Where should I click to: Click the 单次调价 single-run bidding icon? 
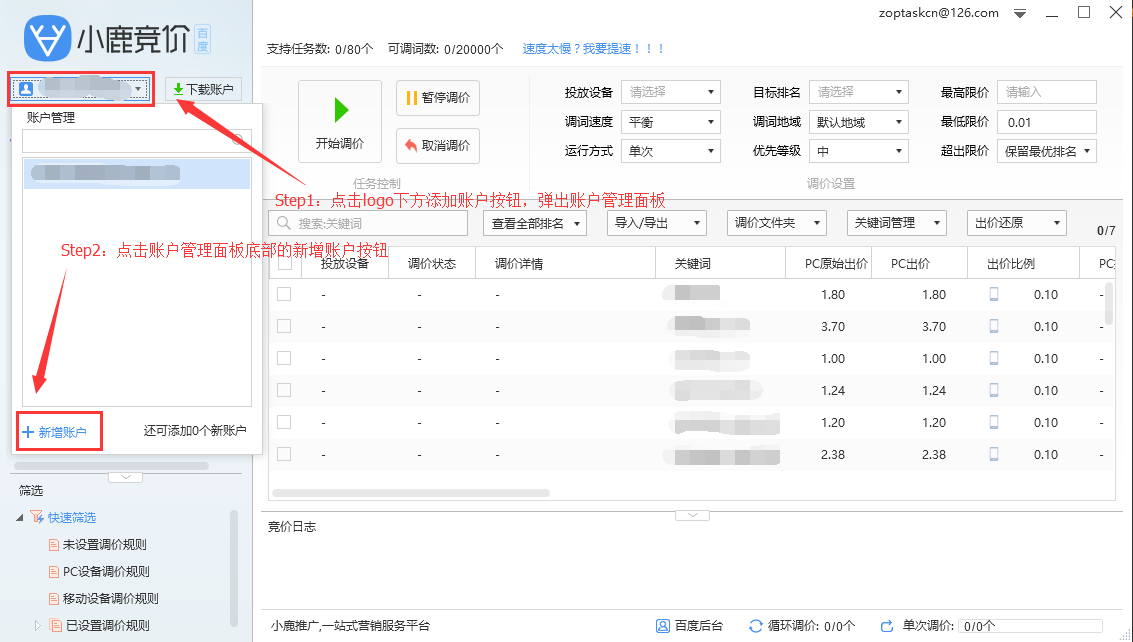[x=888, y=625]
